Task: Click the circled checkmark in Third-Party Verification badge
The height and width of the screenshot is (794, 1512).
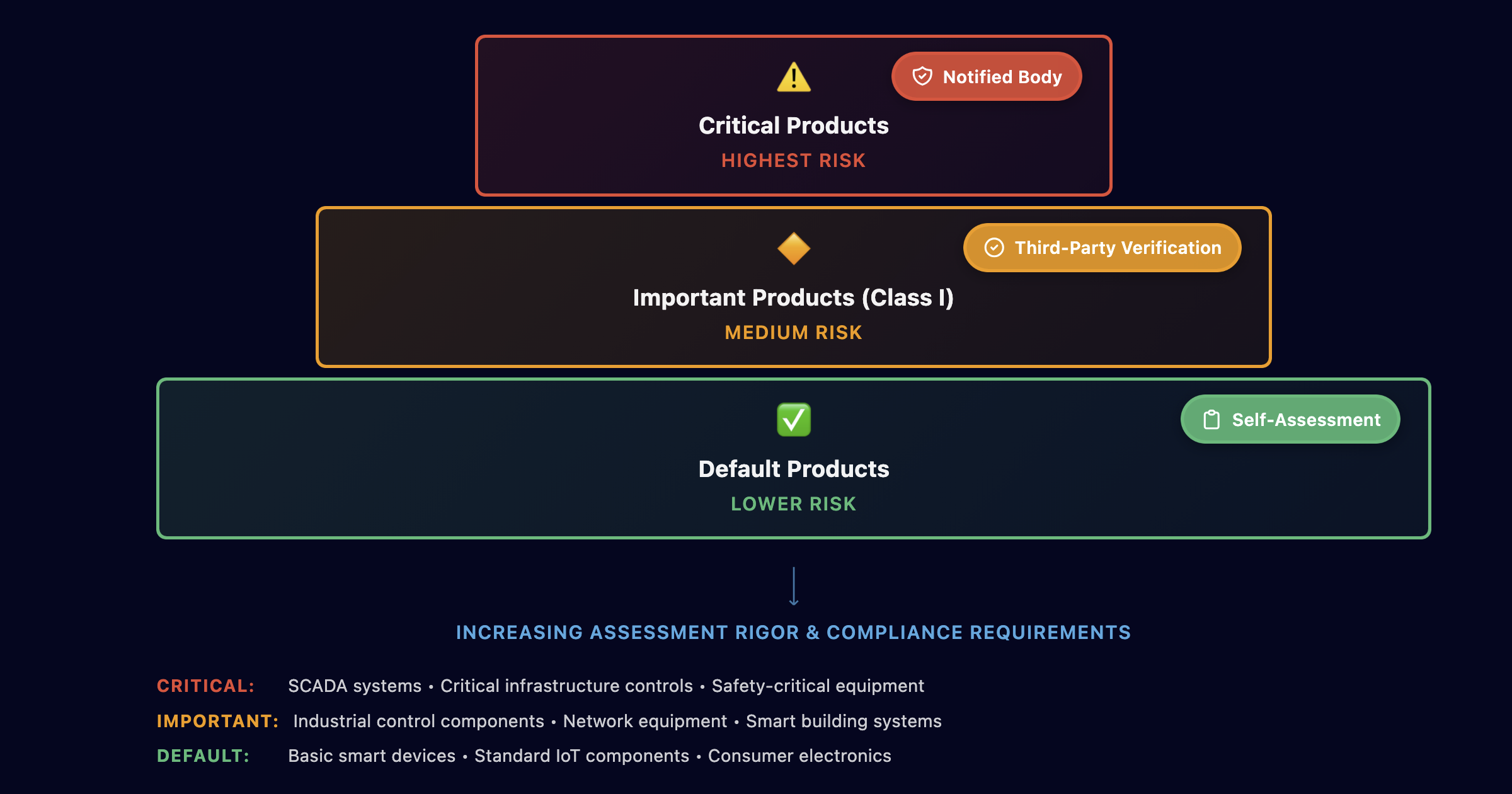Action: tap(994, 248)
